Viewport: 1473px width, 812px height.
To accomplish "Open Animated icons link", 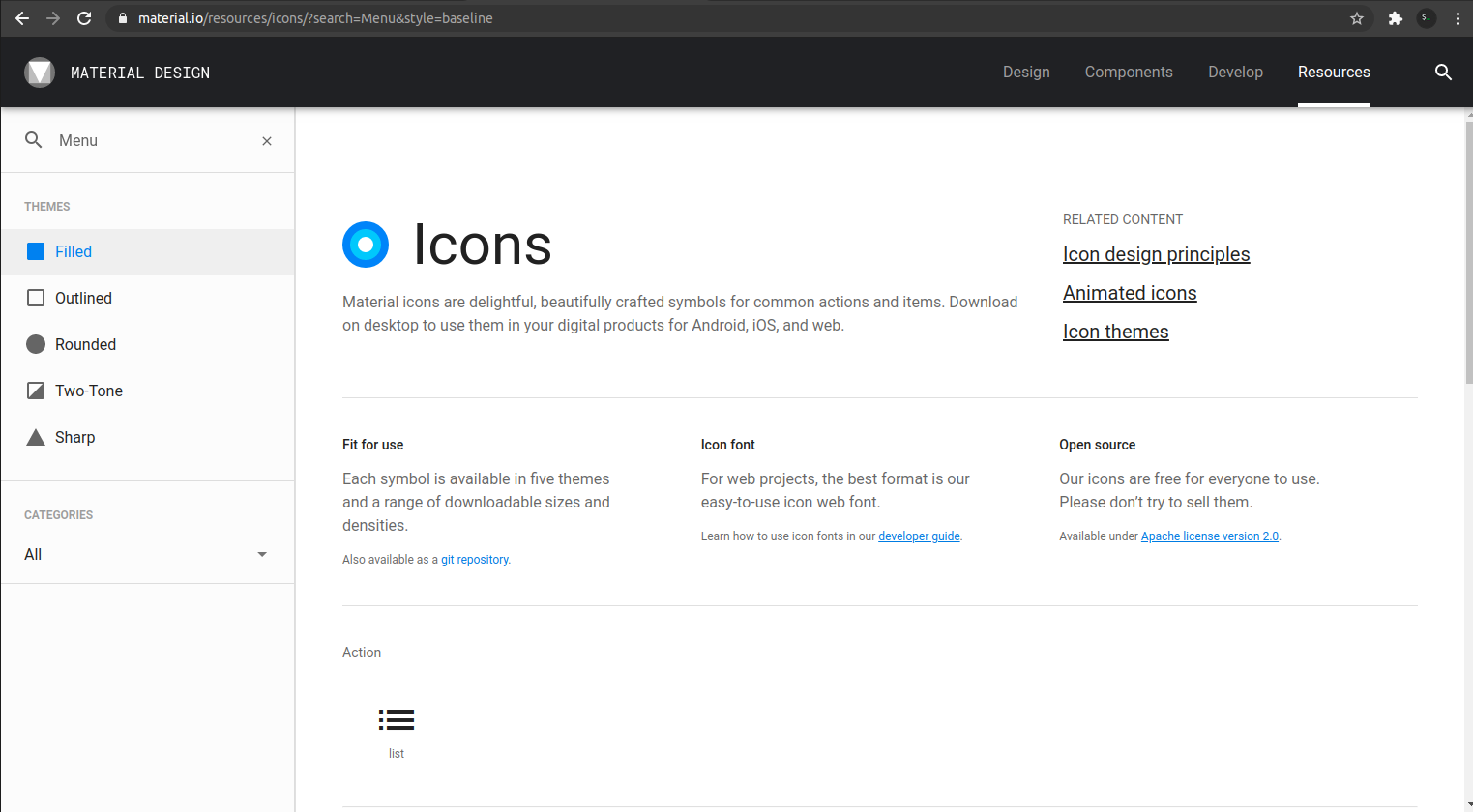I will point(1130,293).
